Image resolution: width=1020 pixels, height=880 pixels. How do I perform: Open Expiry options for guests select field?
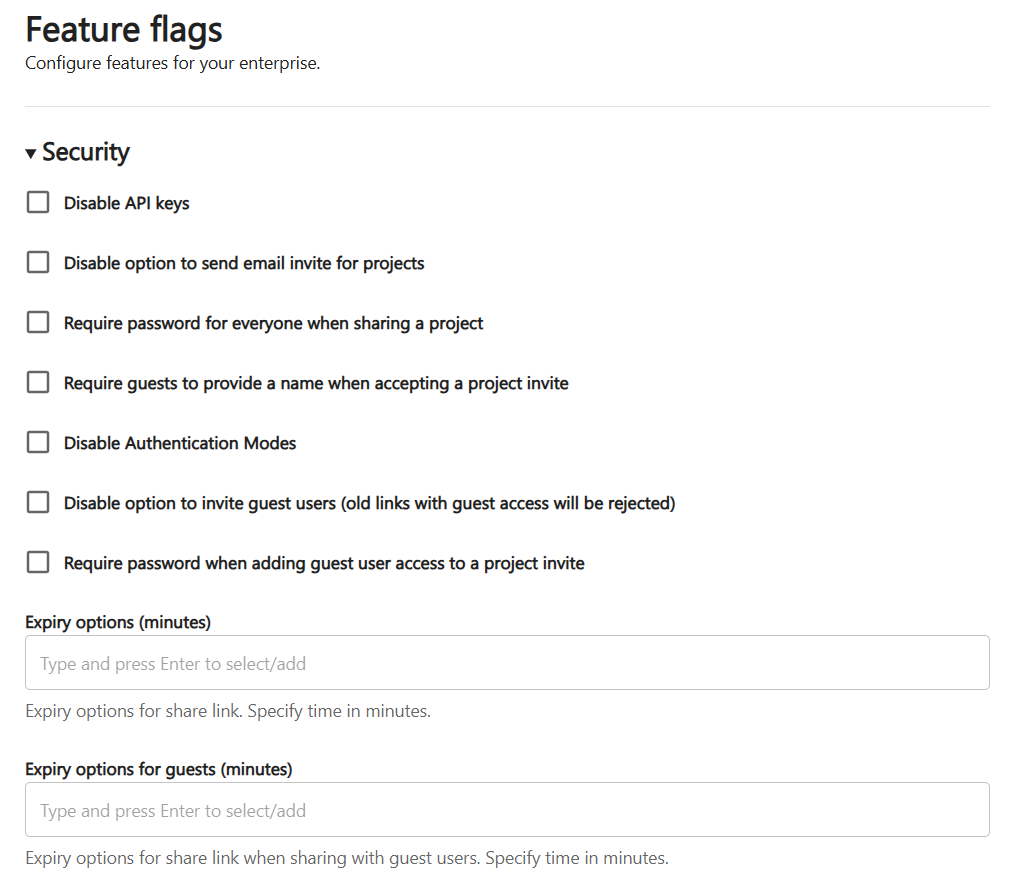507,810
